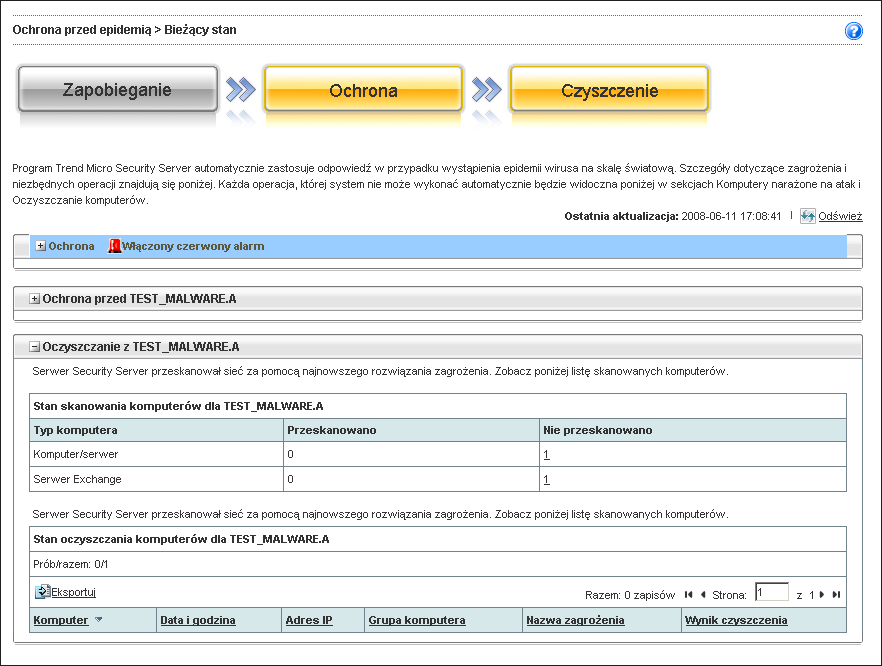The height and width of the screenshot is (666, 882).
Task: Go to next page of records
Action: point(822,595)
